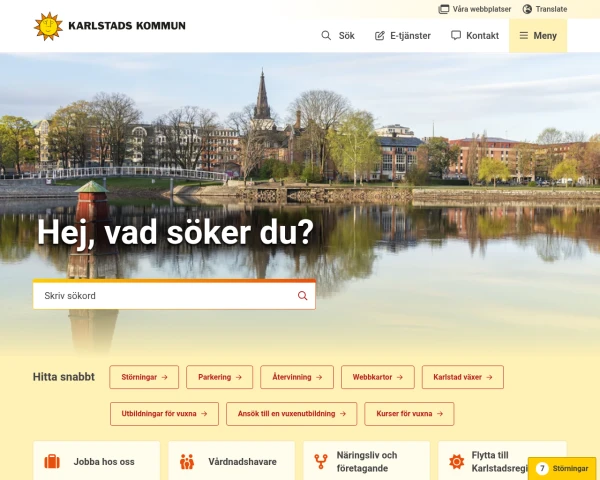Click the briefcase icon on Jobba hos oss

click(52, 462)
